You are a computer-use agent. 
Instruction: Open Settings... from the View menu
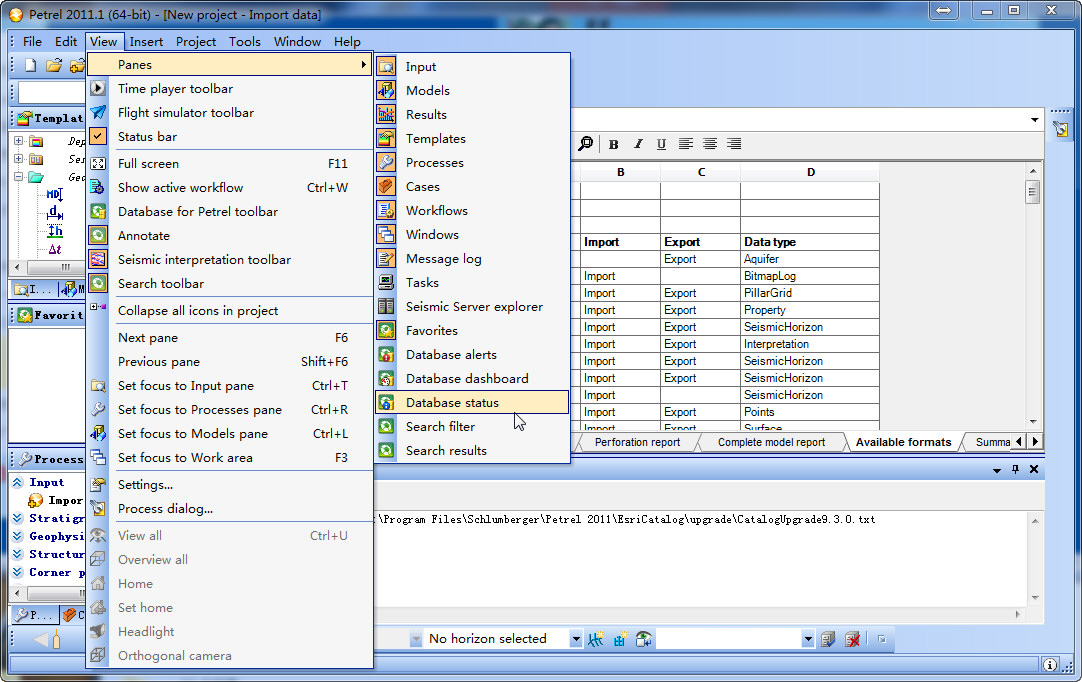(x=230, y=485)
